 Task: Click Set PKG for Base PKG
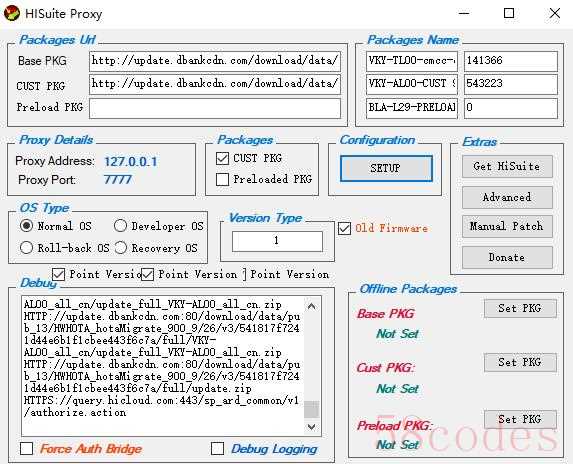(x=520, y=308)
